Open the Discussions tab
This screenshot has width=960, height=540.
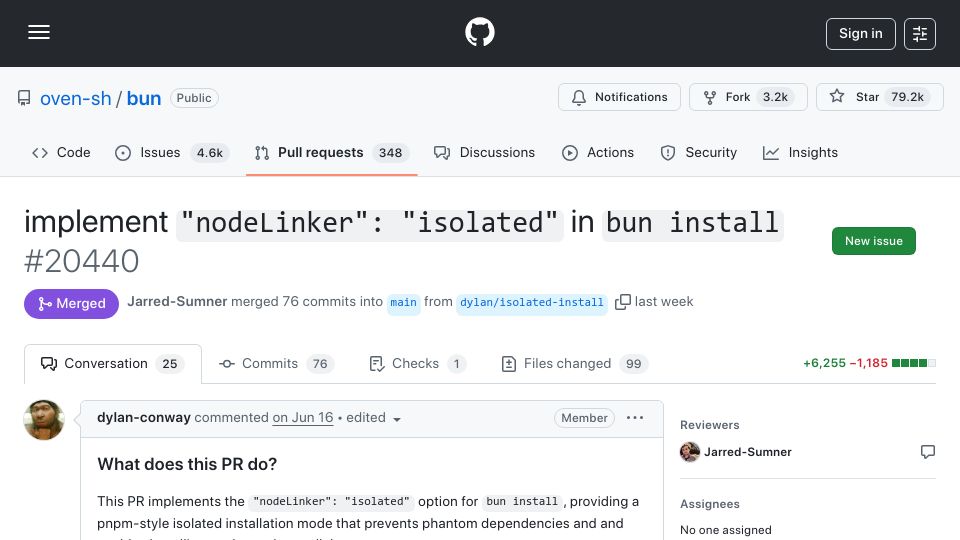(484, 152)
